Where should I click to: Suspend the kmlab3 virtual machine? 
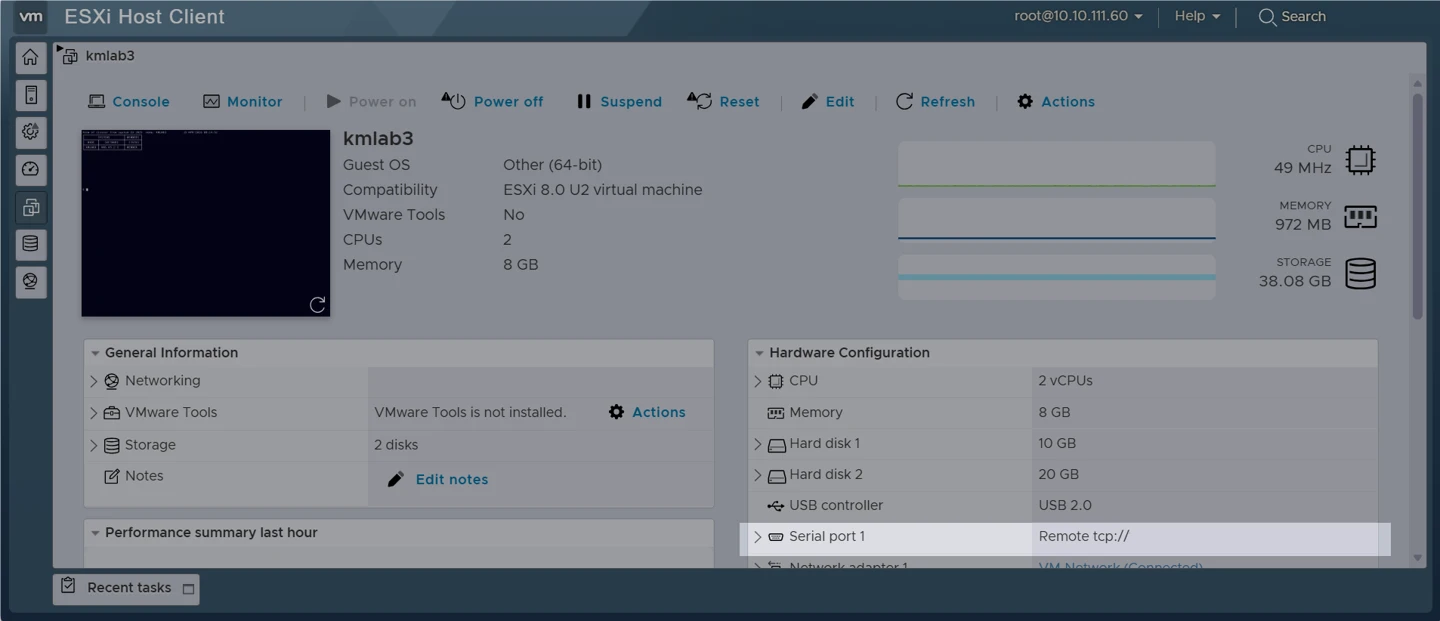point(619,102)
